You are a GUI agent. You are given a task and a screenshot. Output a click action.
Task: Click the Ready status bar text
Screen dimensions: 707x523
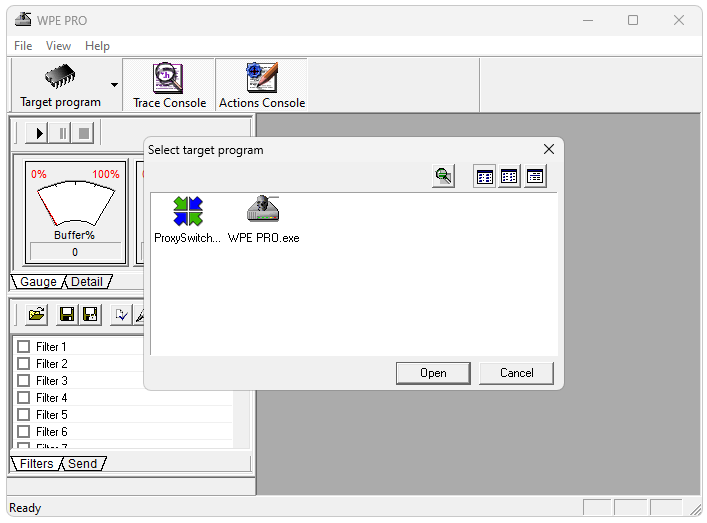pos(25,508)
